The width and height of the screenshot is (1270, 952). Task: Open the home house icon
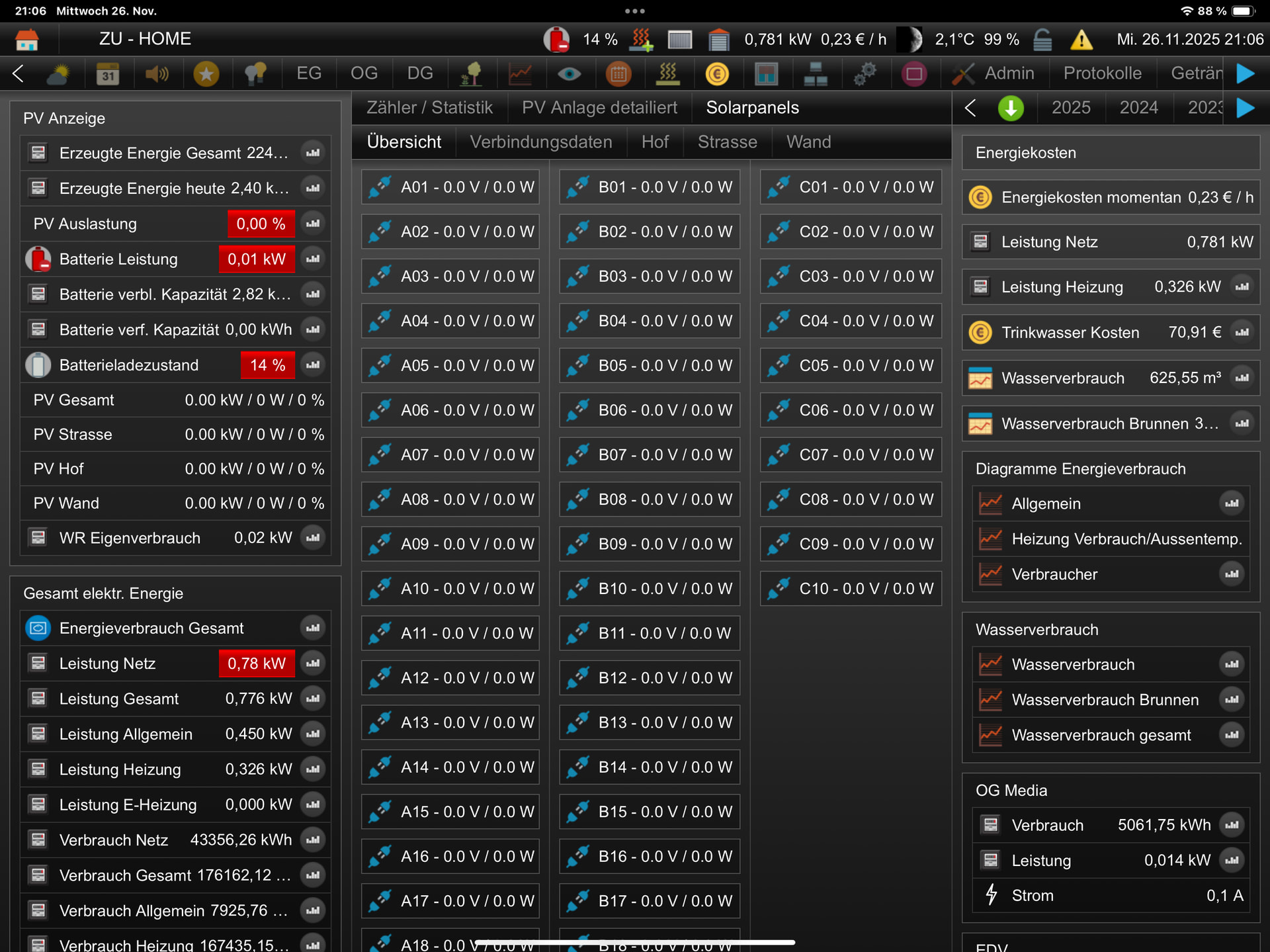coord(27,39)
